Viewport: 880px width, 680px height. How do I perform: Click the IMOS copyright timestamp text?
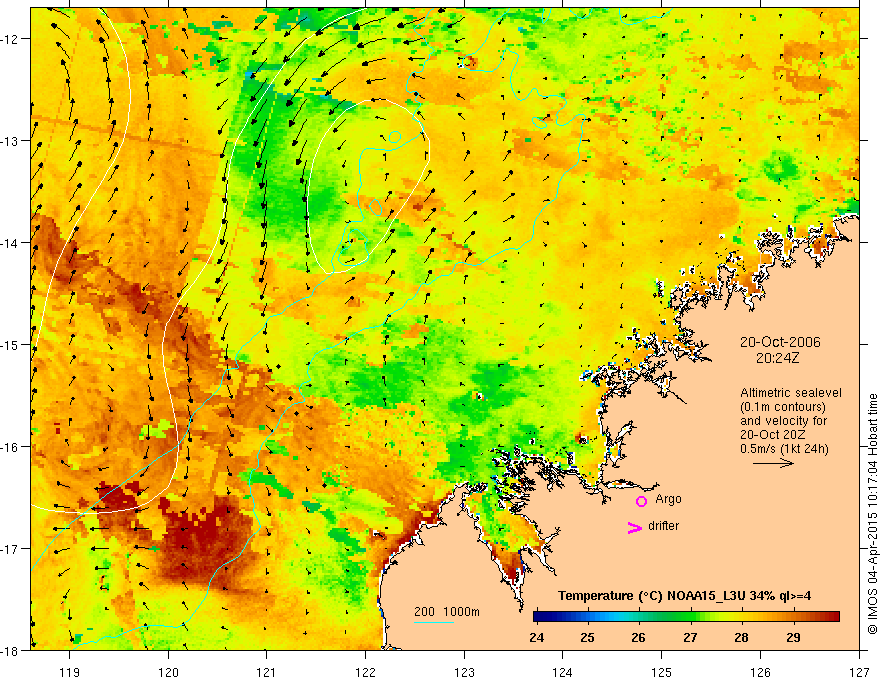point(872,514)
